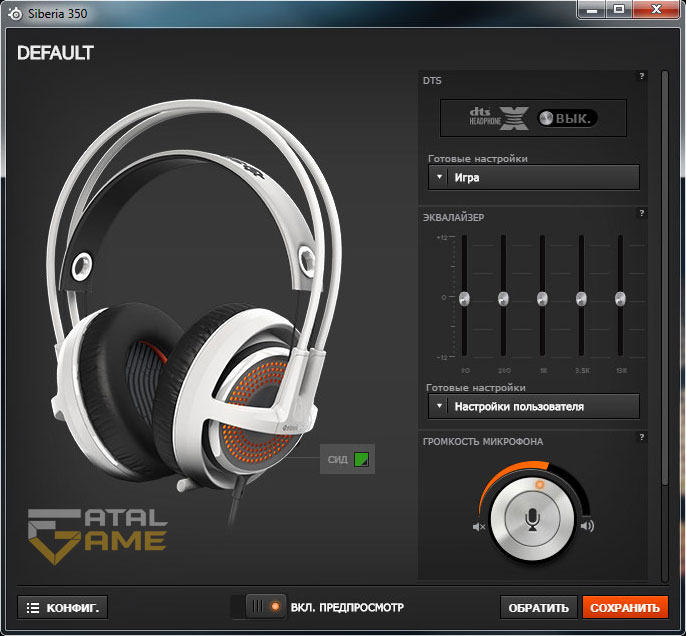Minimize the Siberia 350 window
The image size is (686, 636).
(x=592, y=10)
